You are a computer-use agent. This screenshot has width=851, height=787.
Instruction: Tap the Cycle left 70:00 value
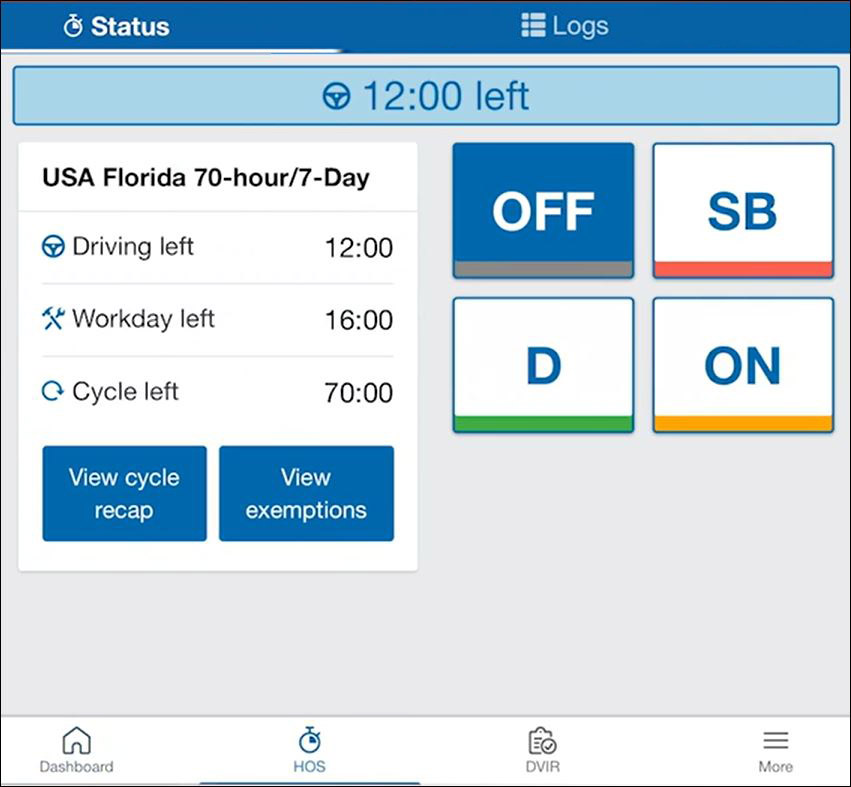click(x=359, y=392)
